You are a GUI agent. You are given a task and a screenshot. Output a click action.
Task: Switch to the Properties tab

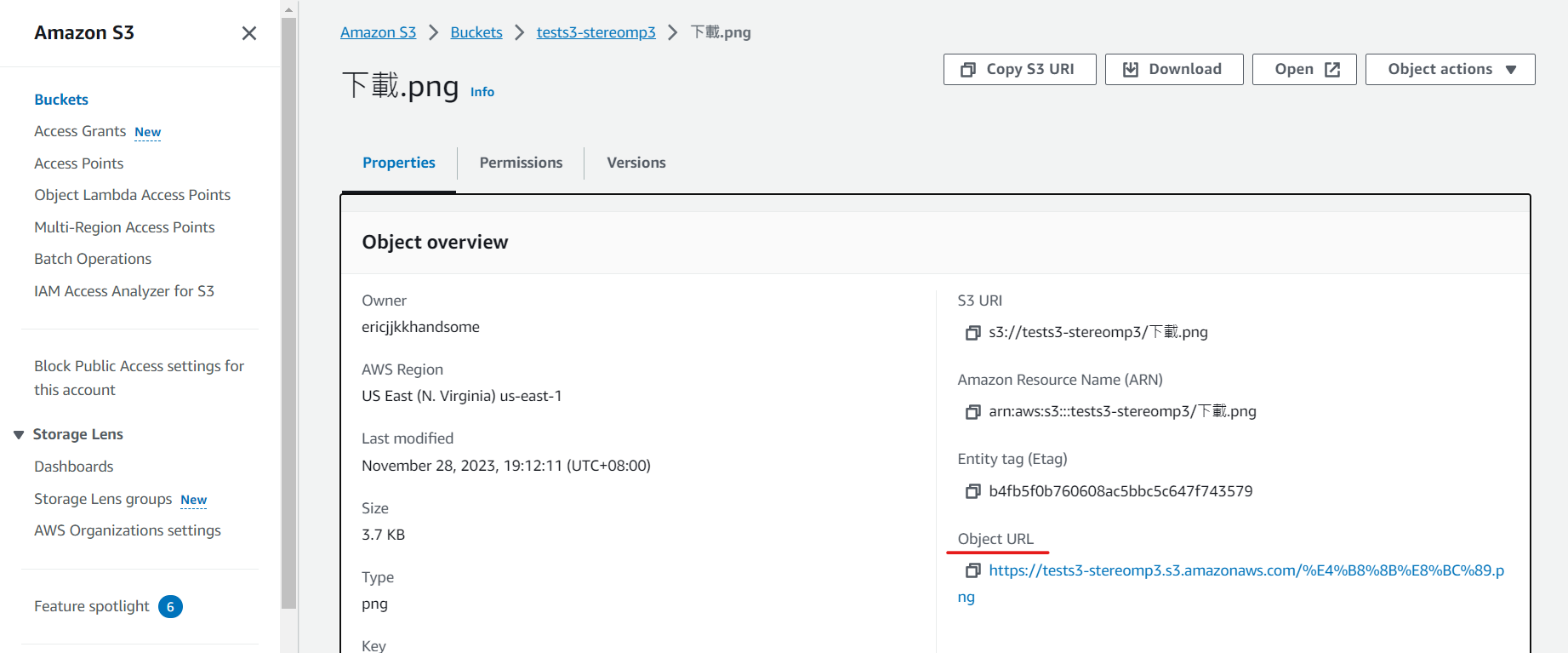pyautogui.click(x=398, y=163)
